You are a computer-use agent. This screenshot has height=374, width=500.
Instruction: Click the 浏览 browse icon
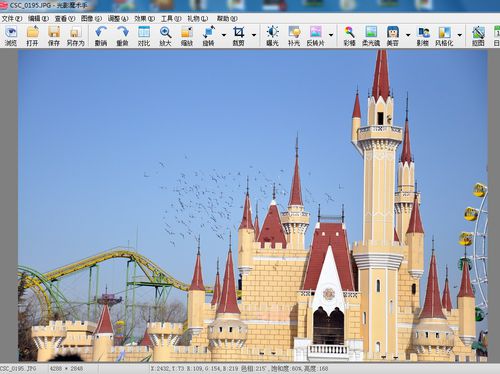tap(11, 36)
